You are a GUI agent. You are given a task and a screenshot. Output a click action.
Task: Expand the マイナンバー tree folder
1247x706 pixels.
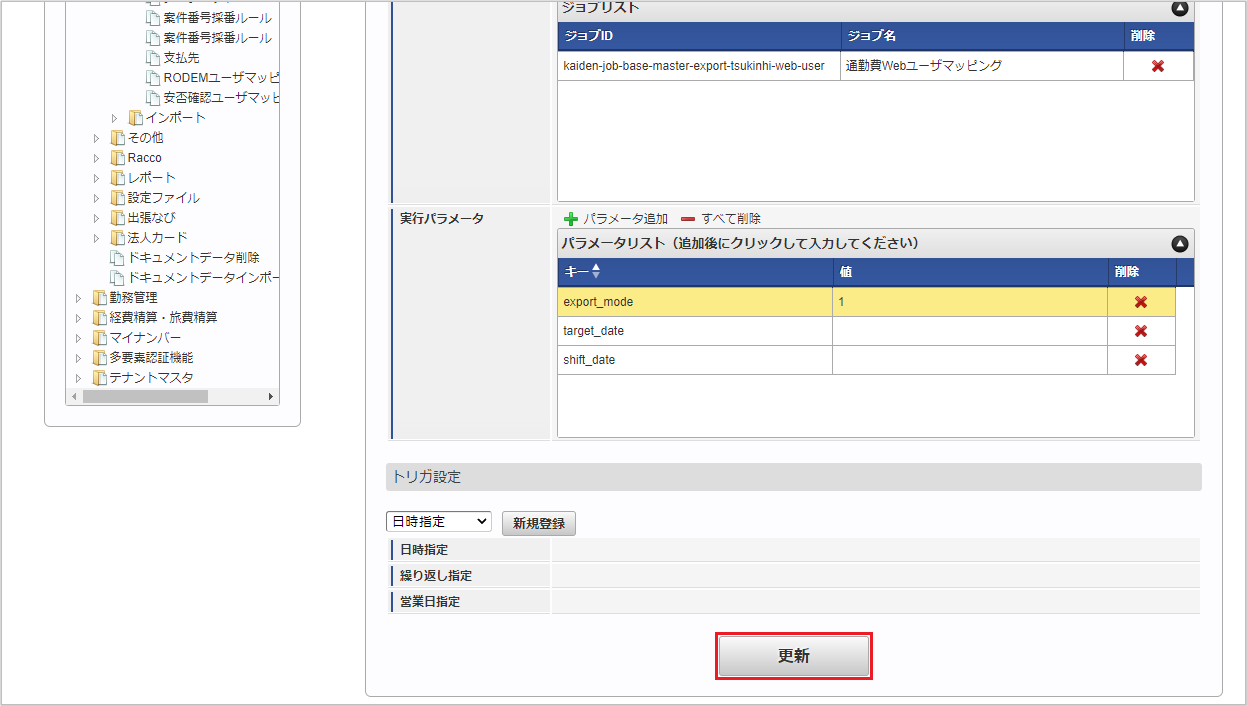pyautogui.click(x=79, y=338)
